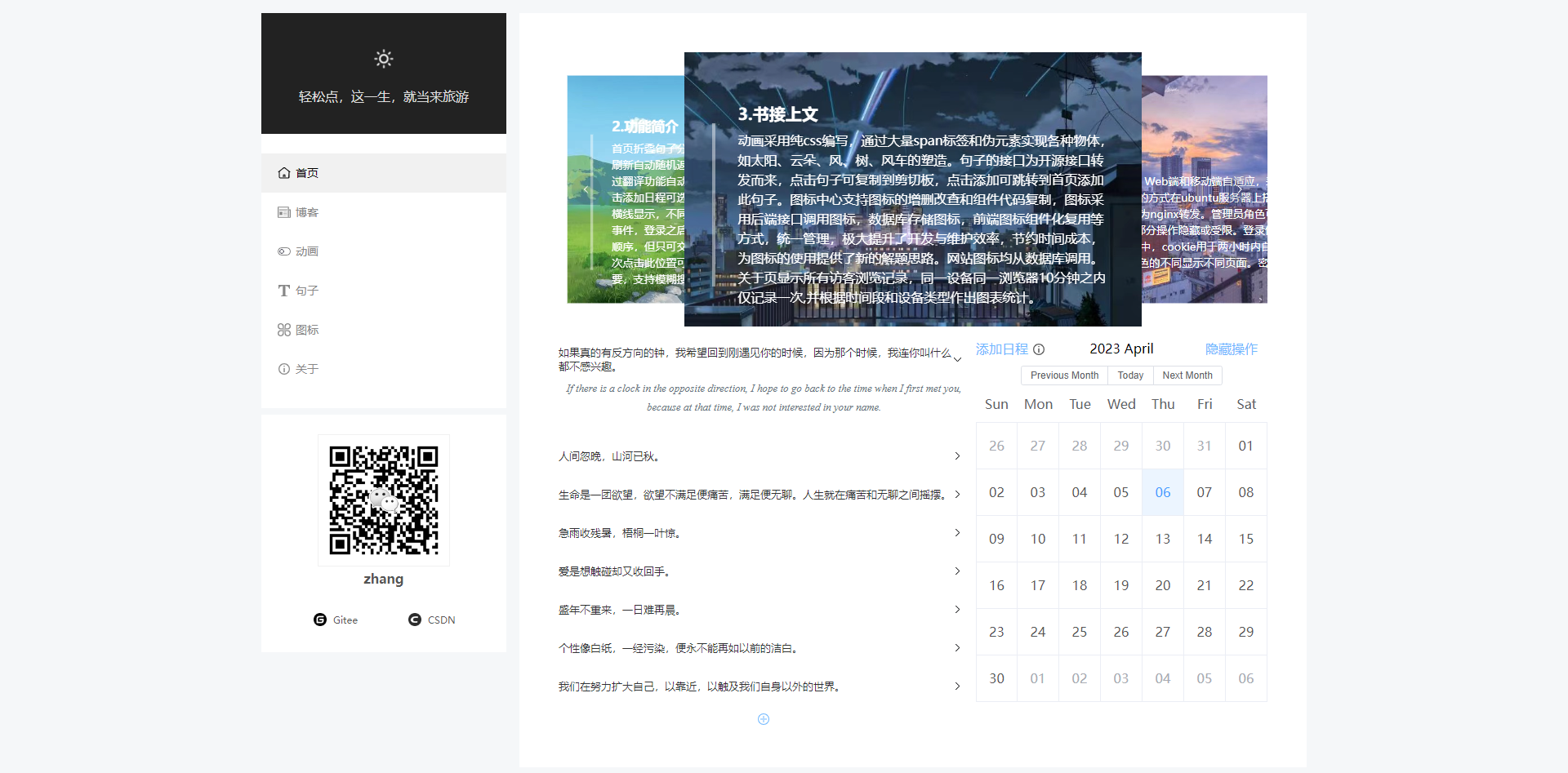
Task: Toggle the sun theme icon
Action: [384, 59]
